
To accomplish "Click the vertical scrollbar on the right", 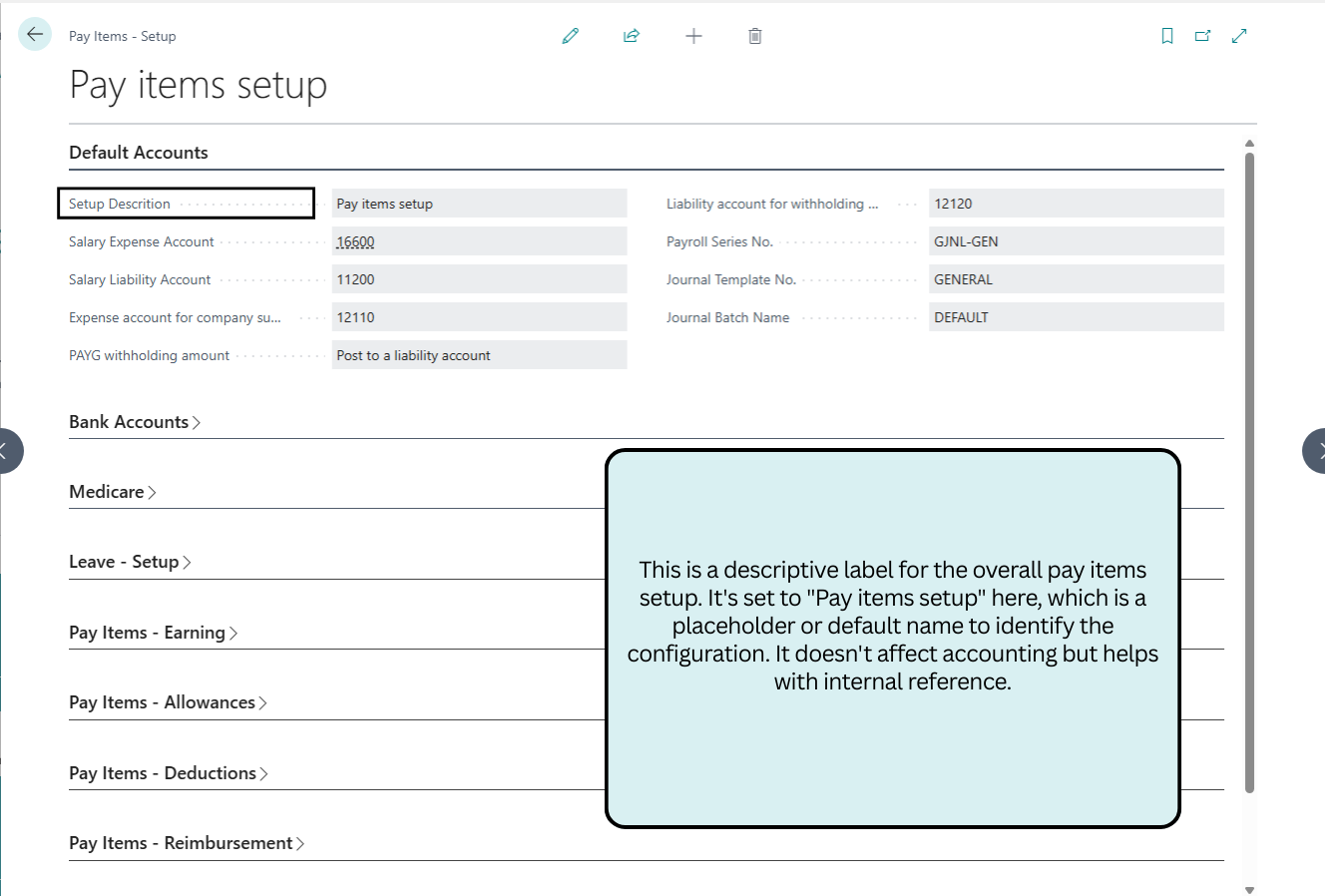I will pos(1249,469).
